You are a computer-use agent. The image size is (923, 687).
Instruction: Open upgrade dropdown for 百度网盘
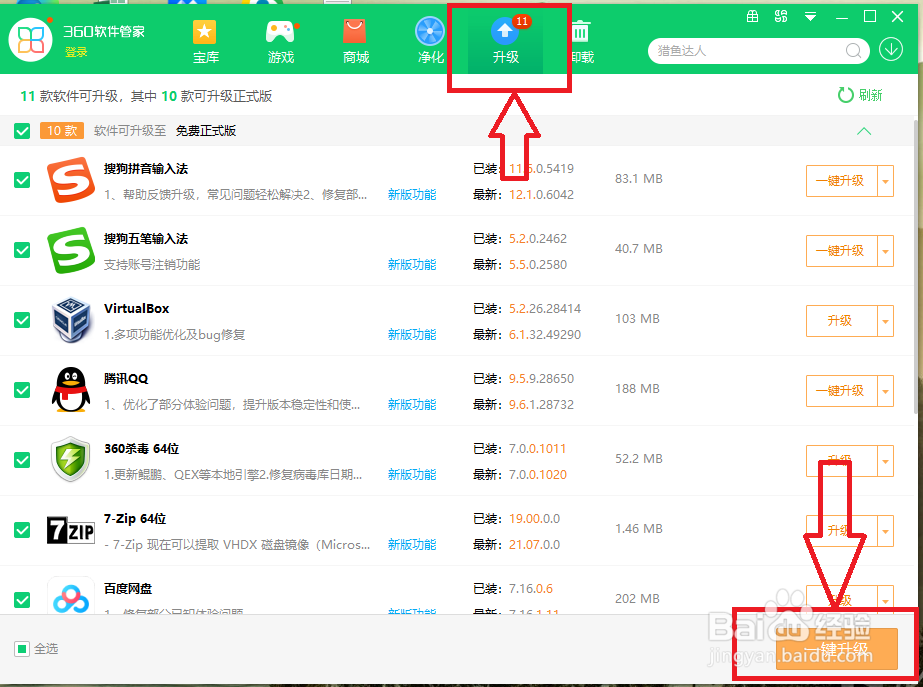click(885, 600)
